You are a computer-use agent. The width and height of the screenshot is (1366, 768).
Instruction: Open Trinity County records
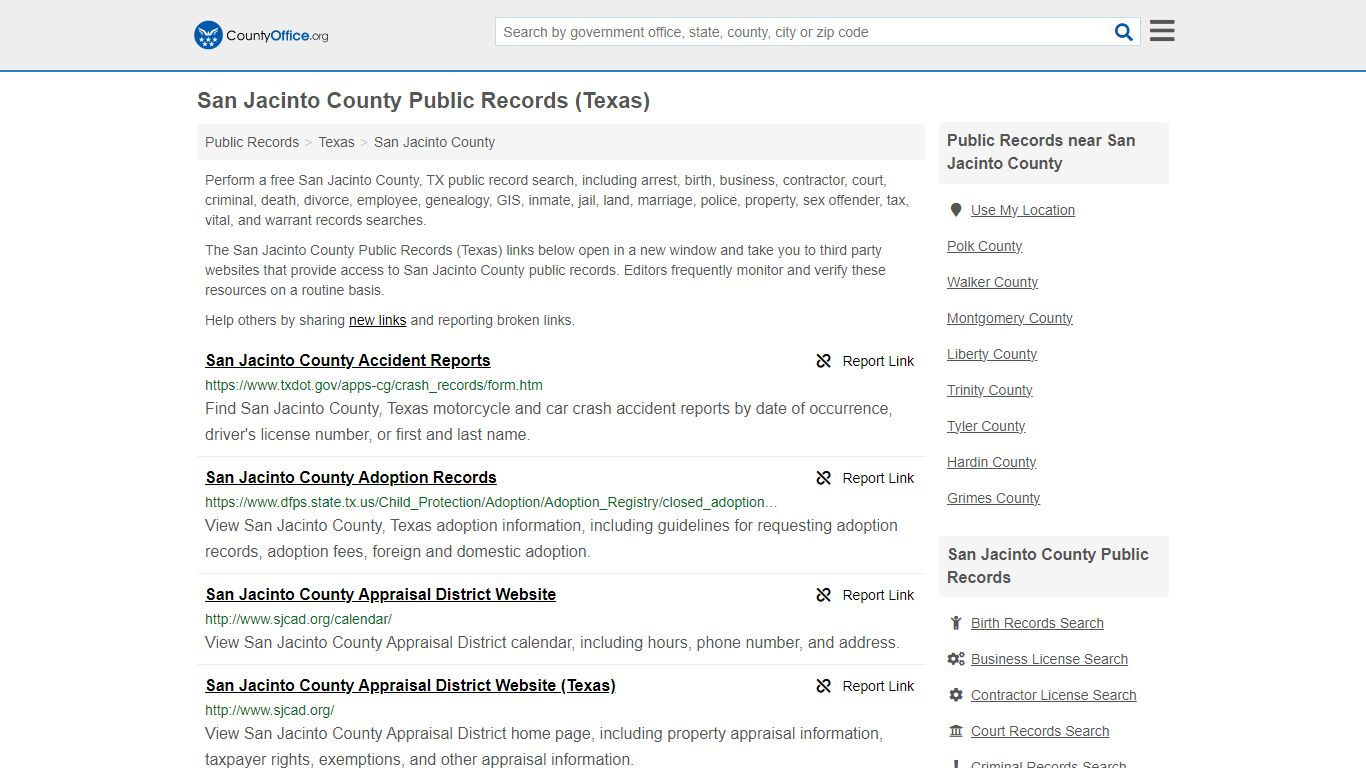tap(990, 390)
